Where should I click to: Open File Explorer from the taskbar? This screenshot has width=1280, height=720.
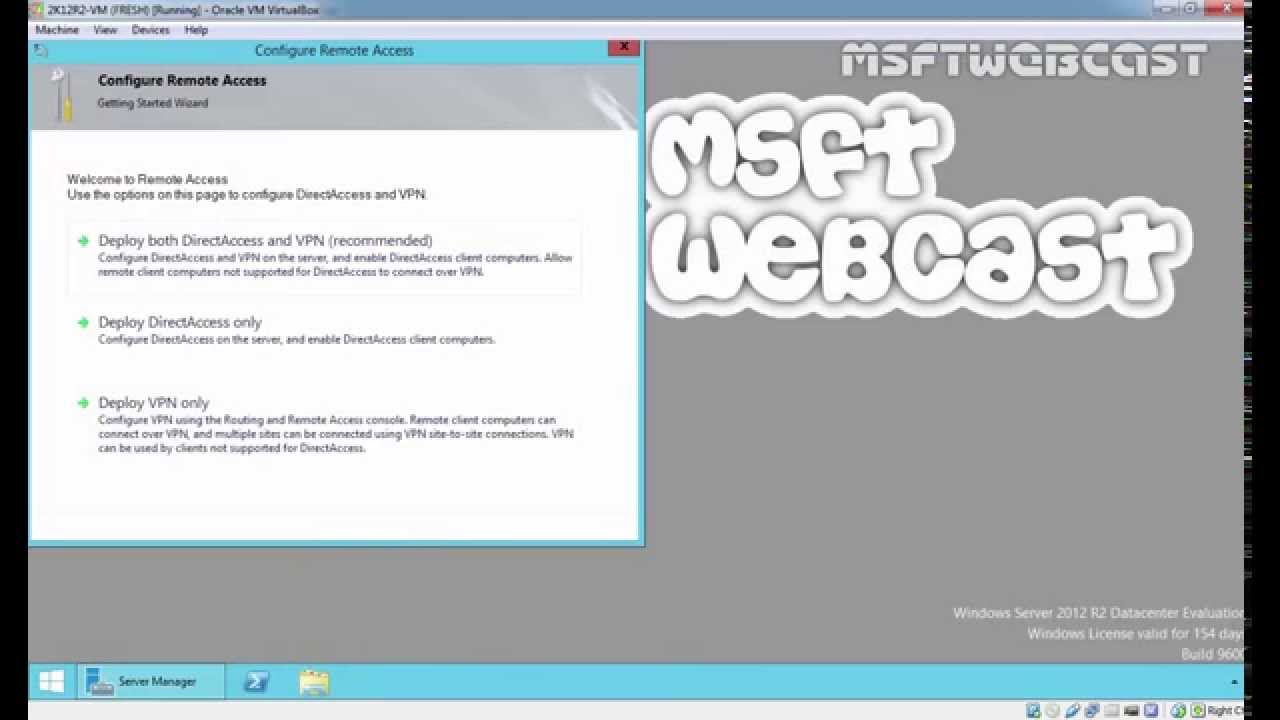[314, 682]
